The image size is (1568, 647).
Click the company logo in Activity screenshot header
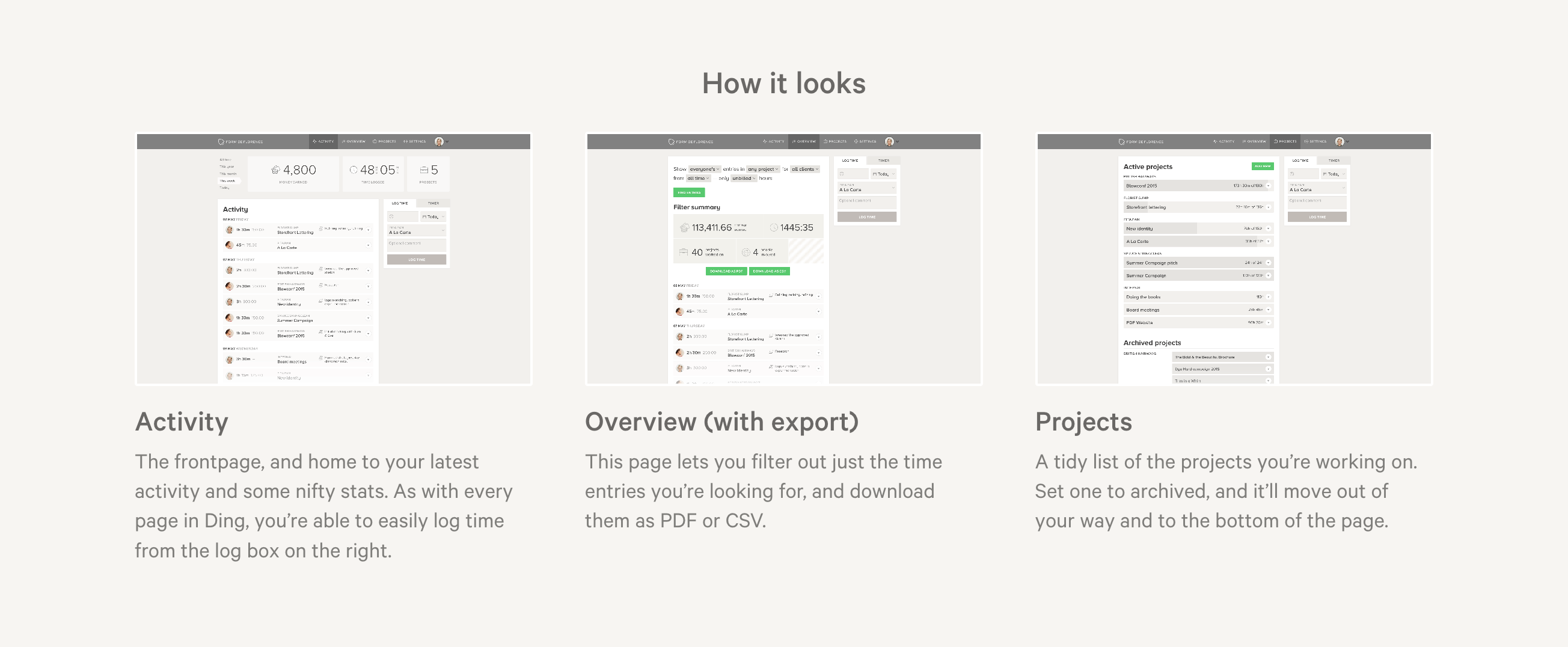click(240, 142)
